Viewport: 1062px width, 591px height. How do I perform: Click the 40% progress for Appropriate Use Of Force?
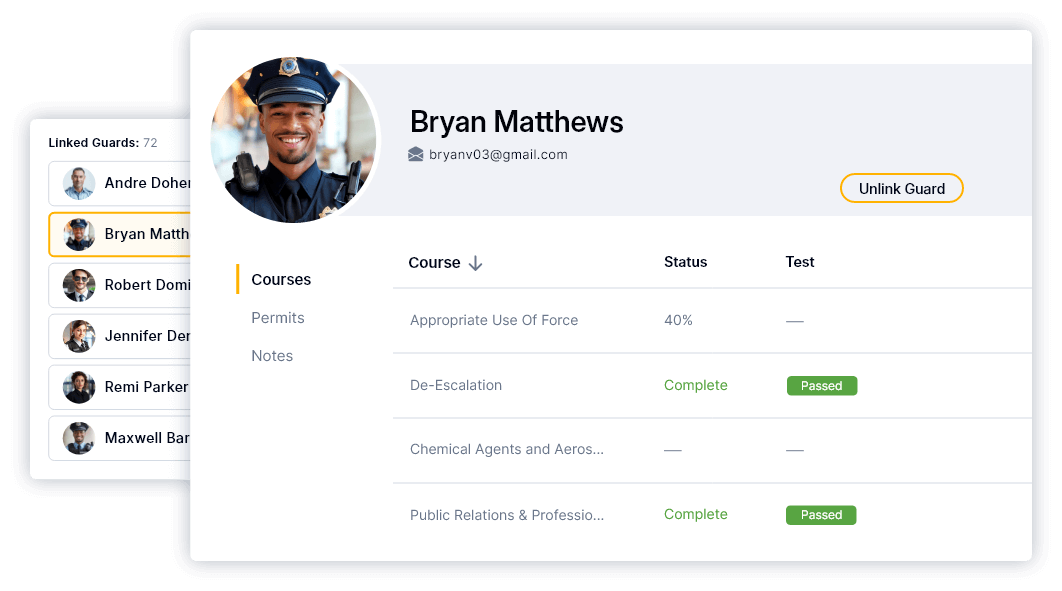[x=678, y=320]
